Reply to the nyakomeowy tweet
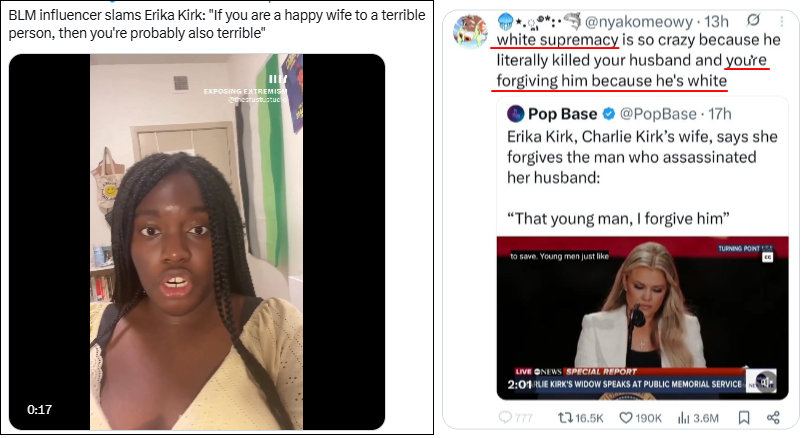The height and width of the screenshot is (438, 803). pos(505,418)
